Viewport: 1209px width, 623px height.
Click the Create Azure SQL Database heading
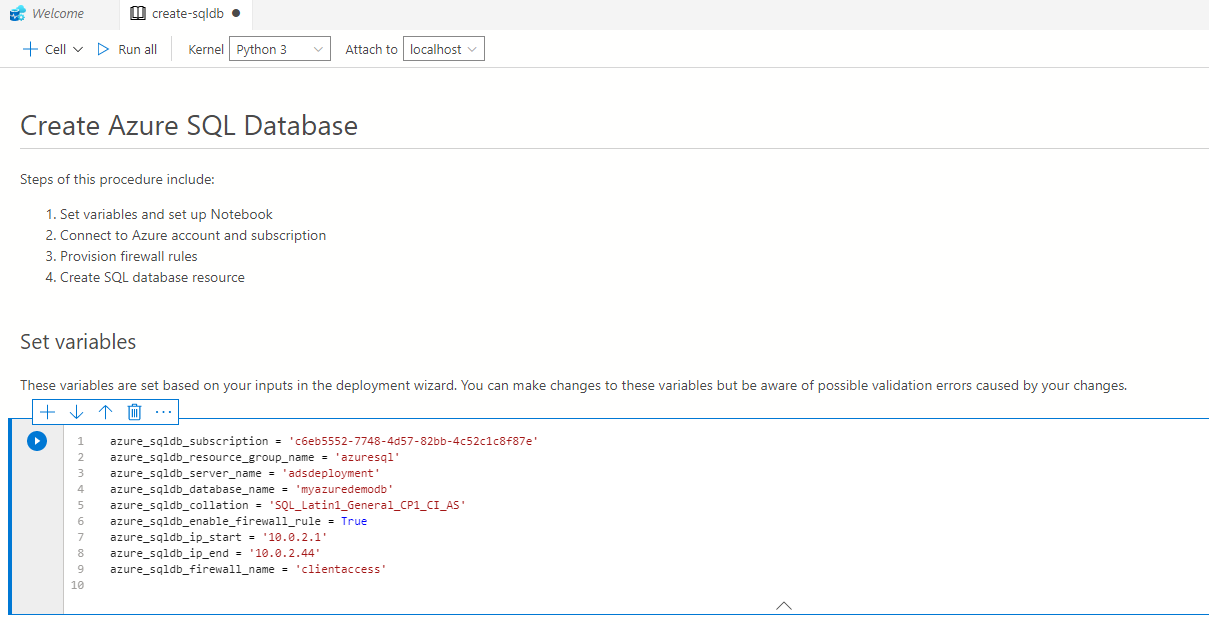click(189, 126)
